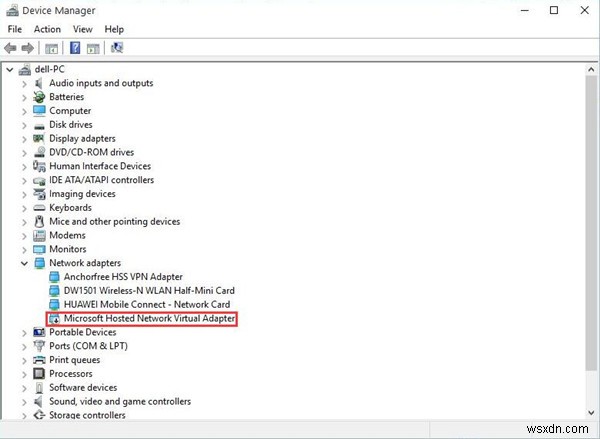The width and height of the screenshot is (600, 439).
Task: Select DW1501 Wireless-N WLAN Half-Mini Card
Action: pos(149,290)
